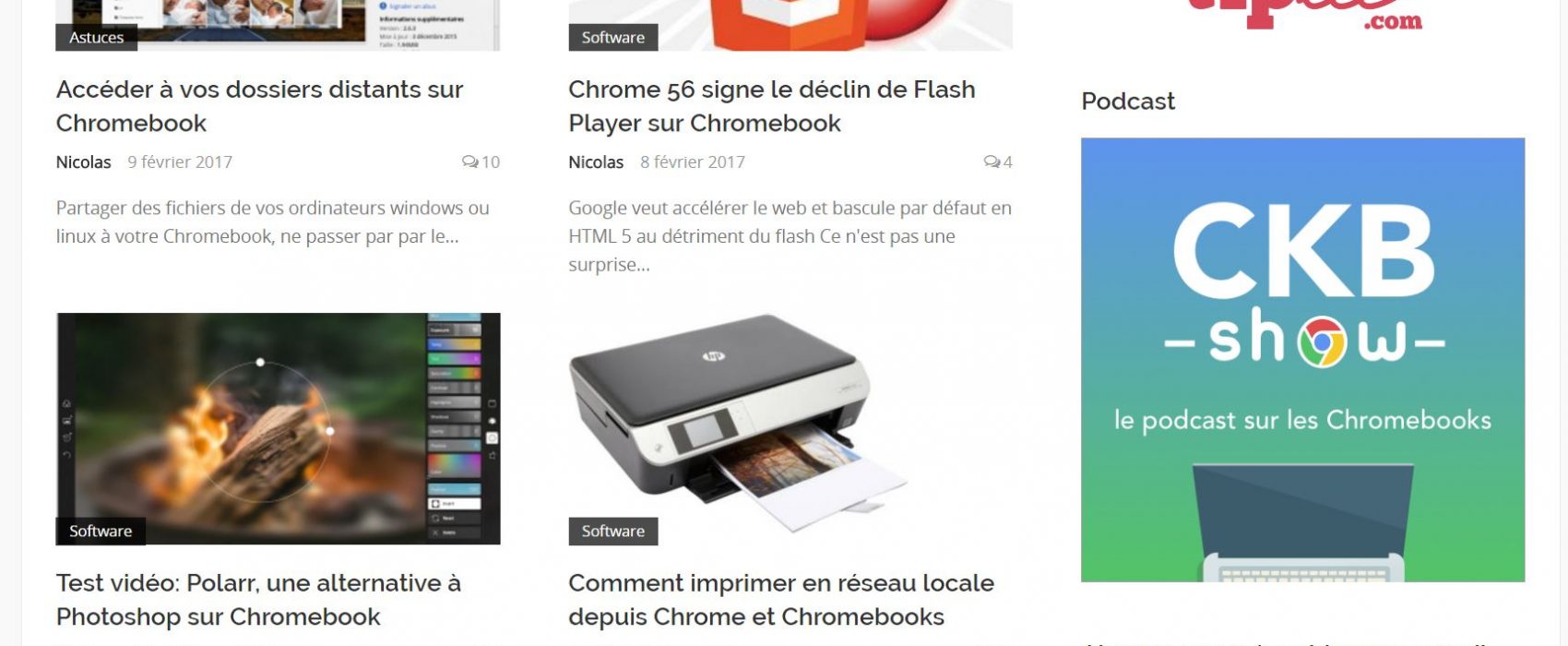Click author Nicolas on 8 février article
Screen dimensions: 1568x646
point(596,162)
